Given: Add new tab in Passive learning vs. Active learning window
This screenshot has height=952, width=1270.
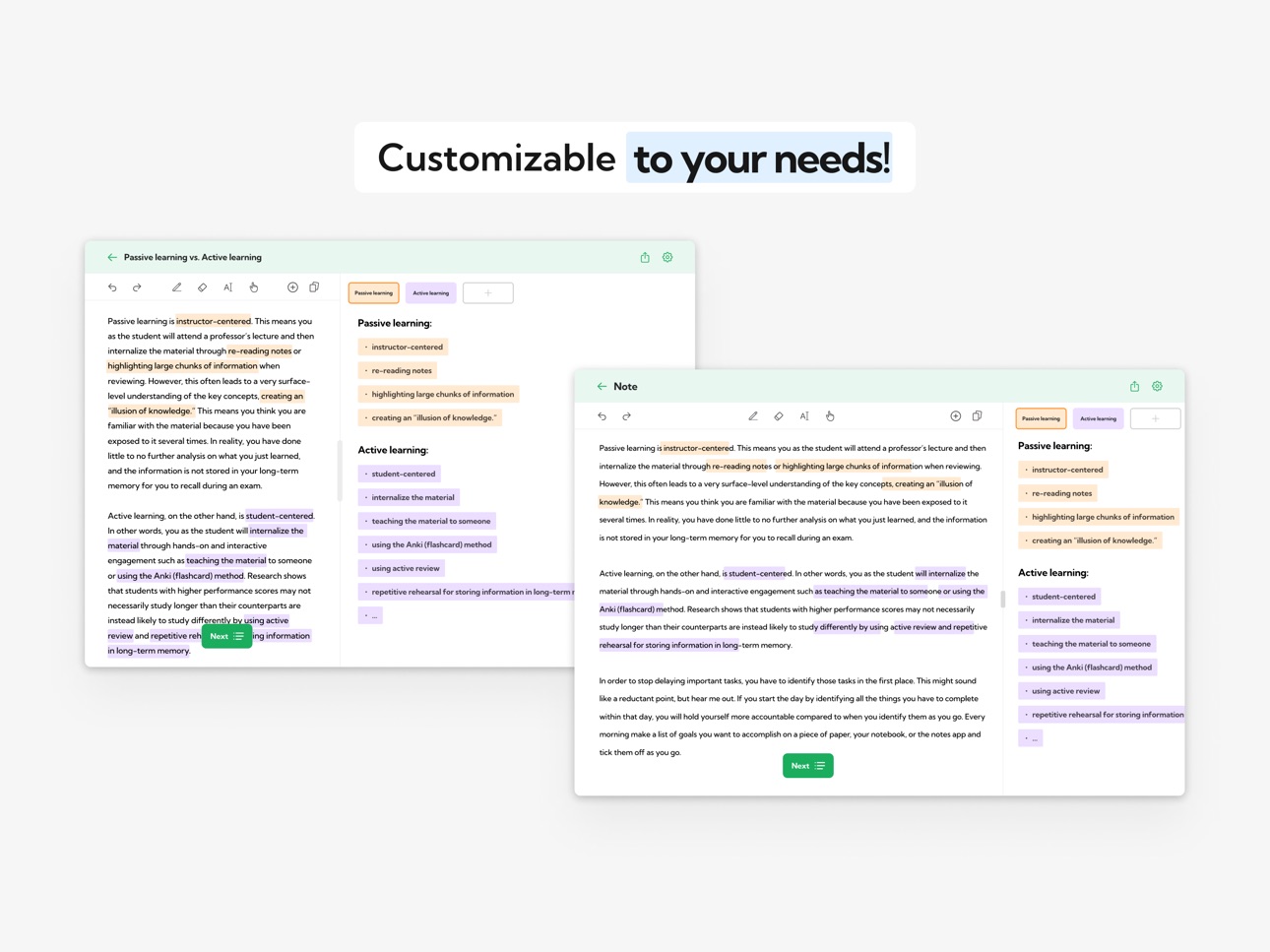Looking at the screenshot, I should pyautogui.click(x=488, y=293).
